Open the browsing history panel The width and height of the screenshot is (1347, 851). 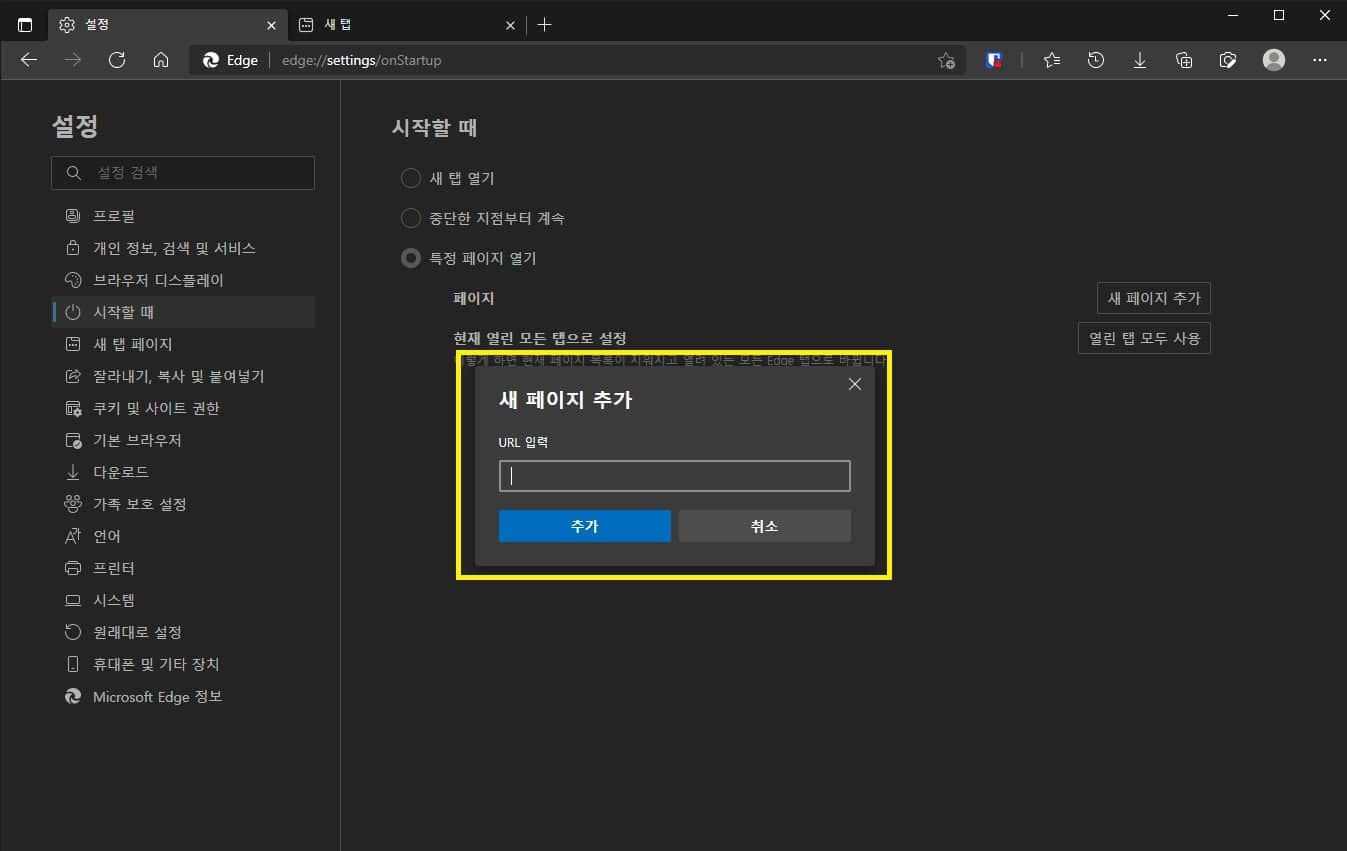[x=1096, y=60]
